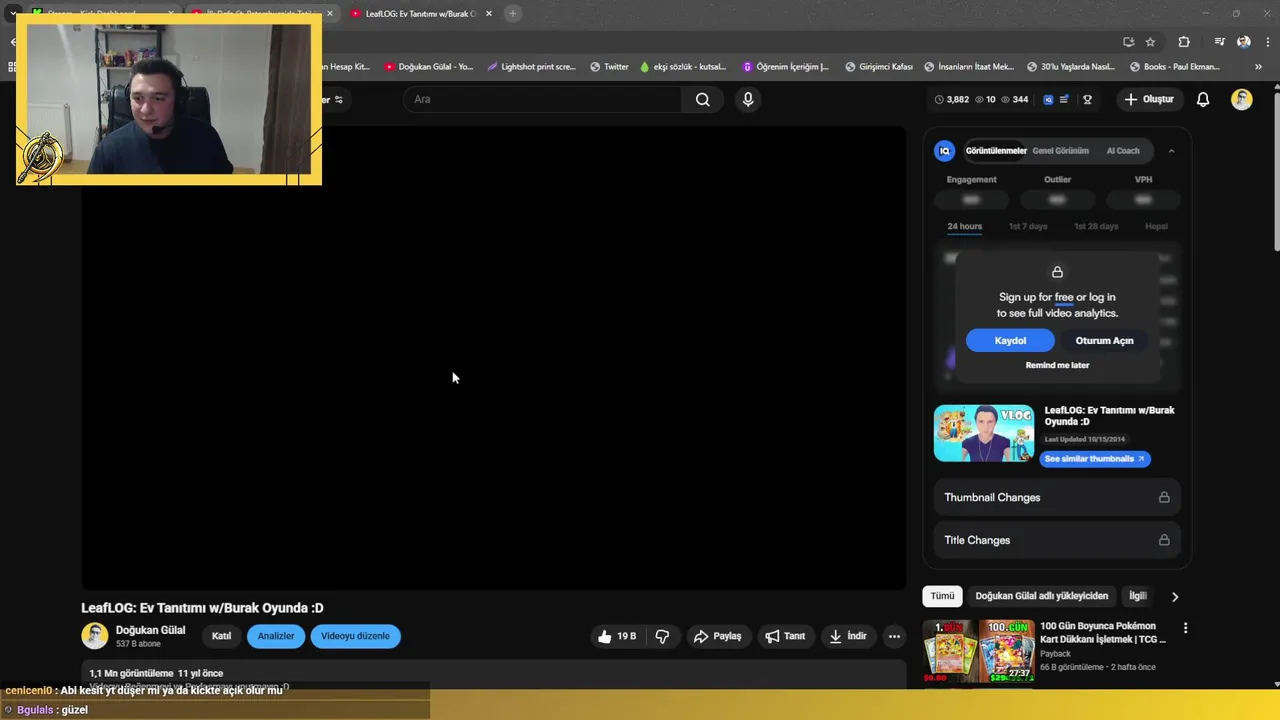Click in the Ara search field
The image size is (1280, 720).
(x=543, y=99)
